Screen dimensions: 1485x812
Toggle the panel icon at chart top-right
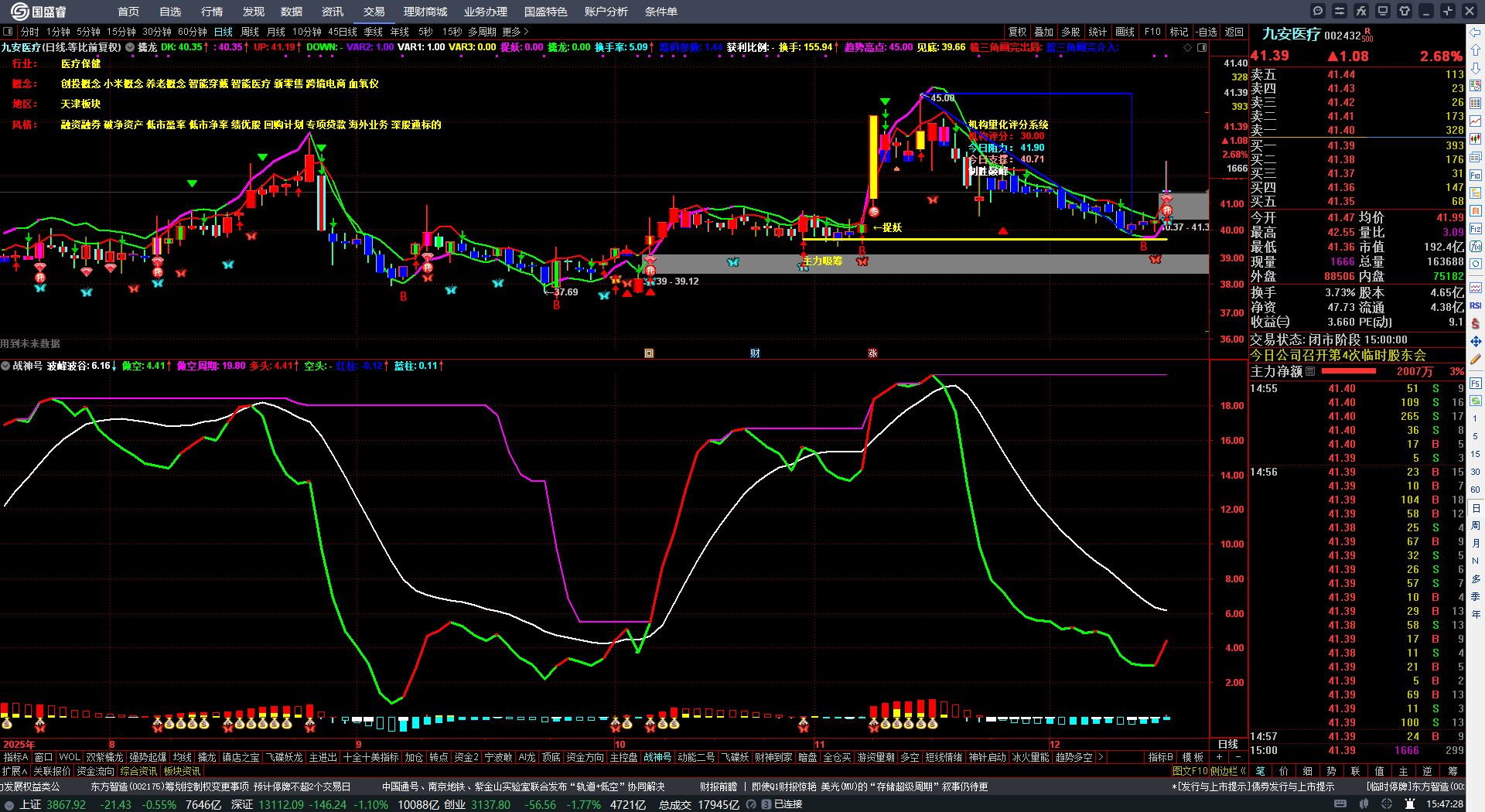(x=1202, y=48)
